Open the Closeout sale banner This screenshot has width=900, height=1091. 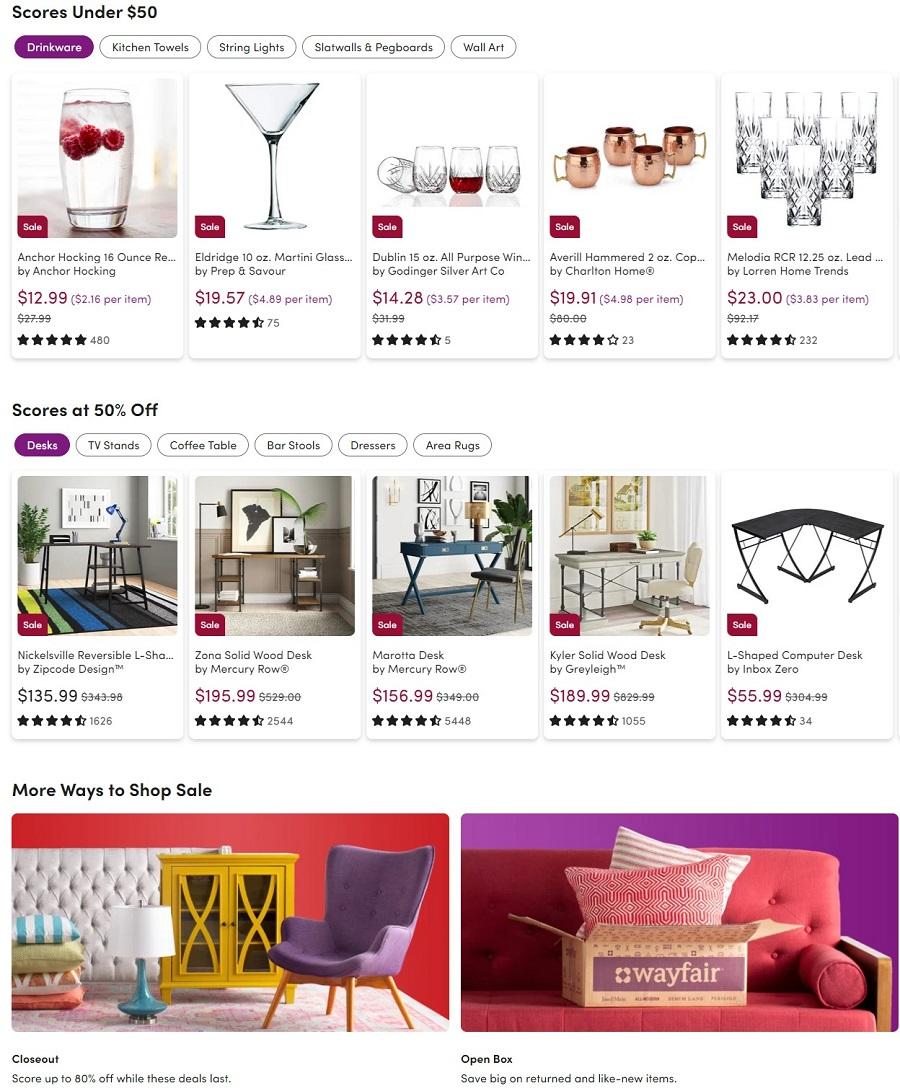(x=230, y=923)
